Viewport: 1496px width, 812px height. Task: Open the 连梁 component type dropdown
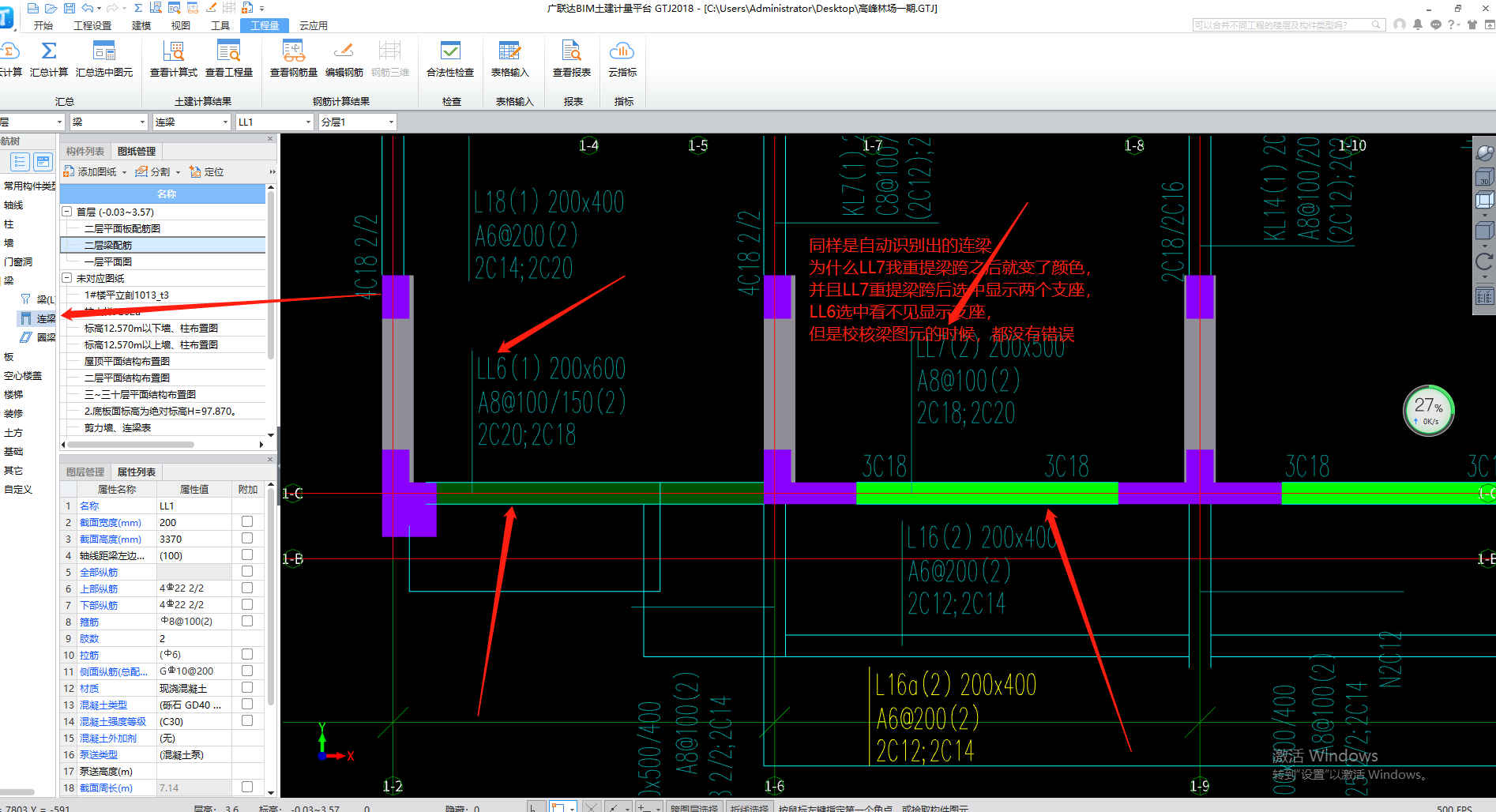pos(225,122)
